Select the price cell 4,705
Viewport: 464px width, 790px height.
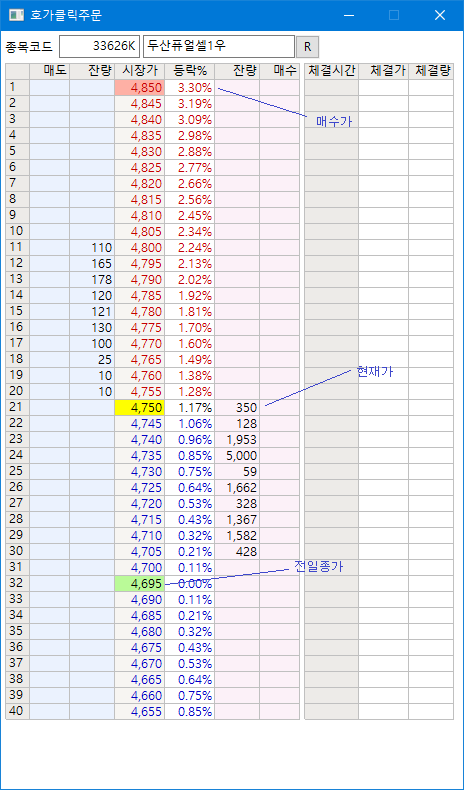[140, 552]
